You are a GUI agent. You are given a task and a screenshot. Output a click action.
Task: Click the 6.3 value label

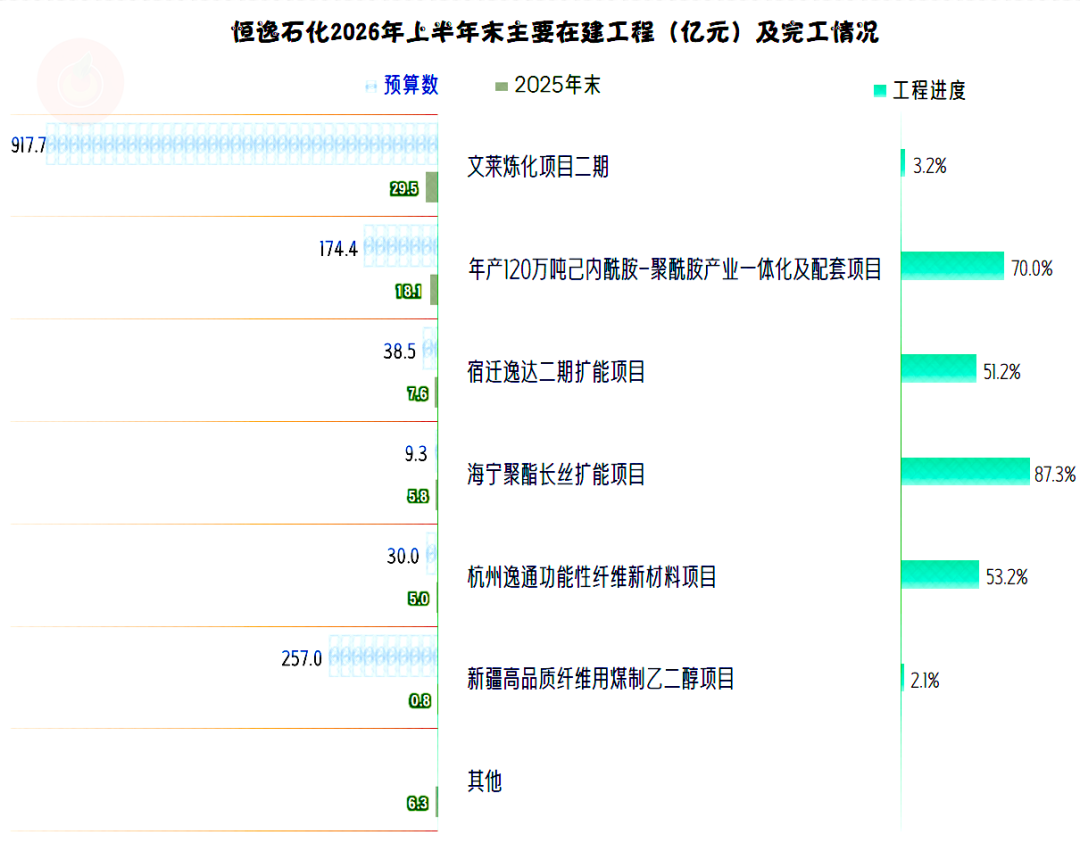(x=418, y=803)
